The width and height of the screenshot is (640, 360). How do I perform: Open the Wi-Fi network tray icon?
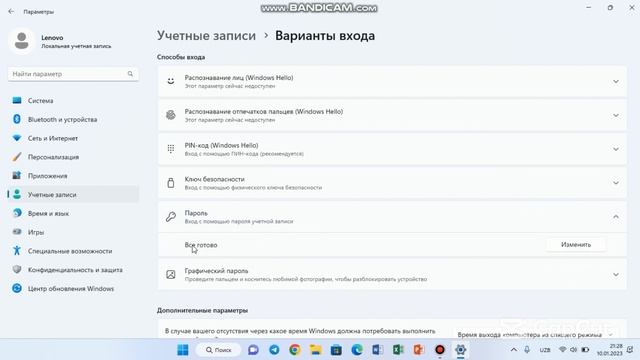pyautogui.click(x=563, y=350)
